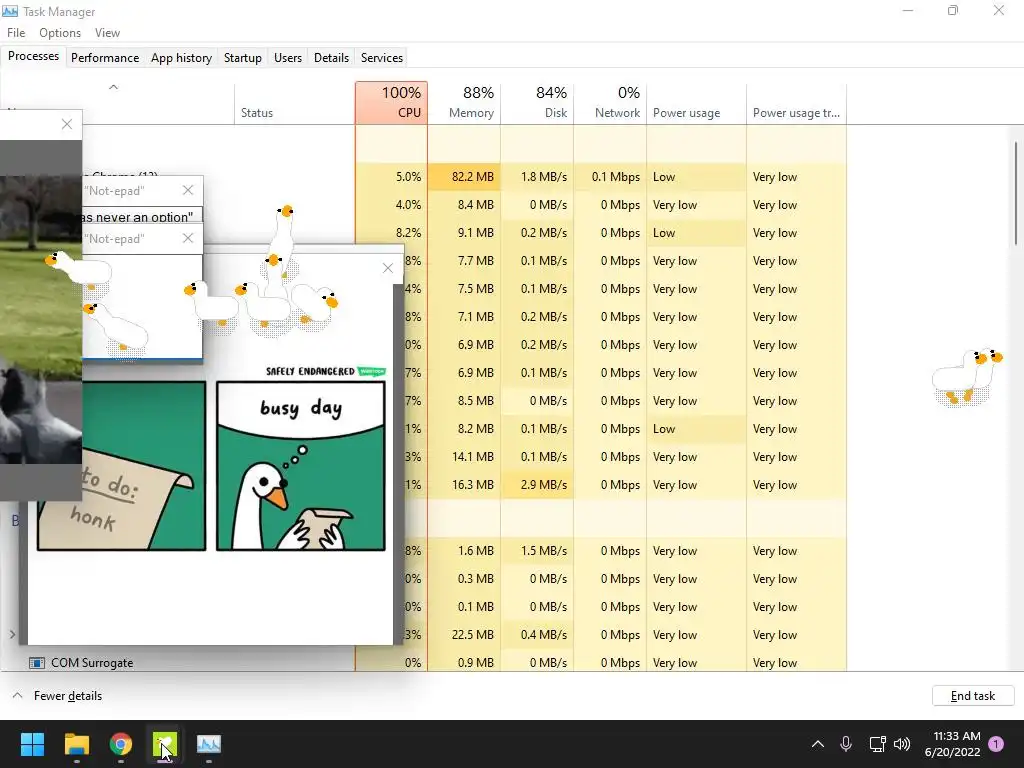Screen dimensions: 1024x768
Task: Click the 16.3 MB memory value
Action: point(472,485)
